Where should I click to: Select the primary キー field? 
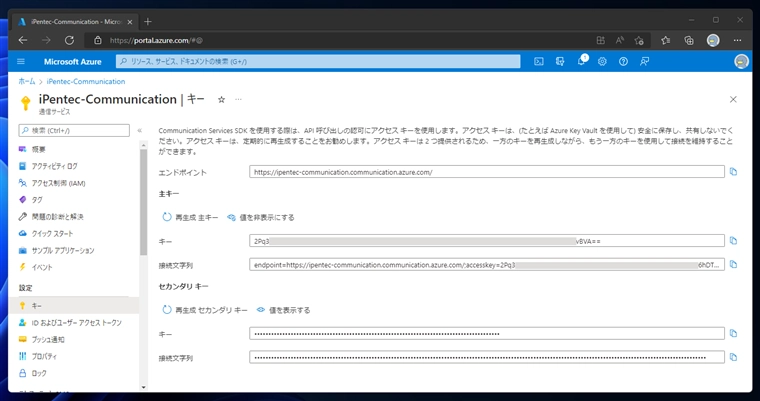pos(487,241)
